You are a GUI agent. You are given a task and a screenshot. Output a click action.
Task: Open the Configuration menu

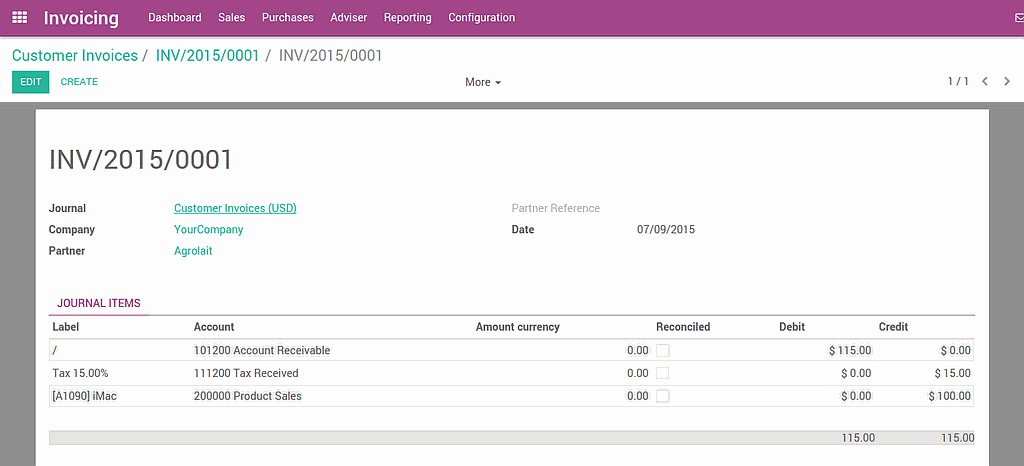point(481,18)
